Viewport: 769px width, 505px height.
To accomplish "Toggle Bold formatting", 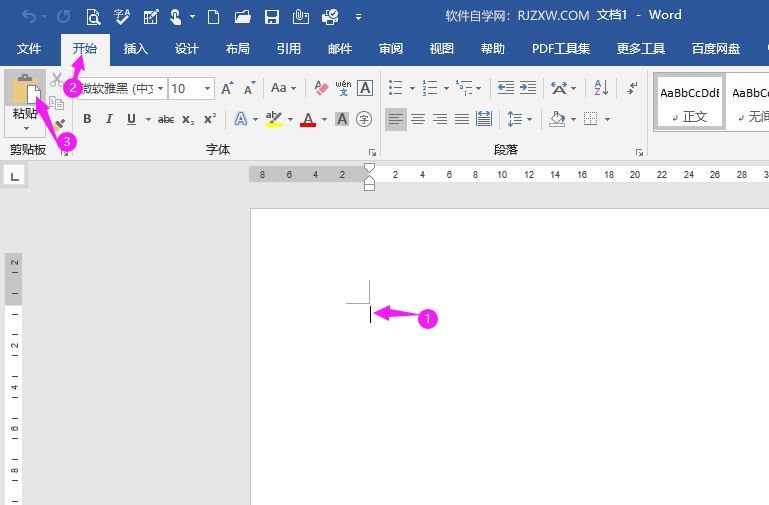I will [87, 119].
